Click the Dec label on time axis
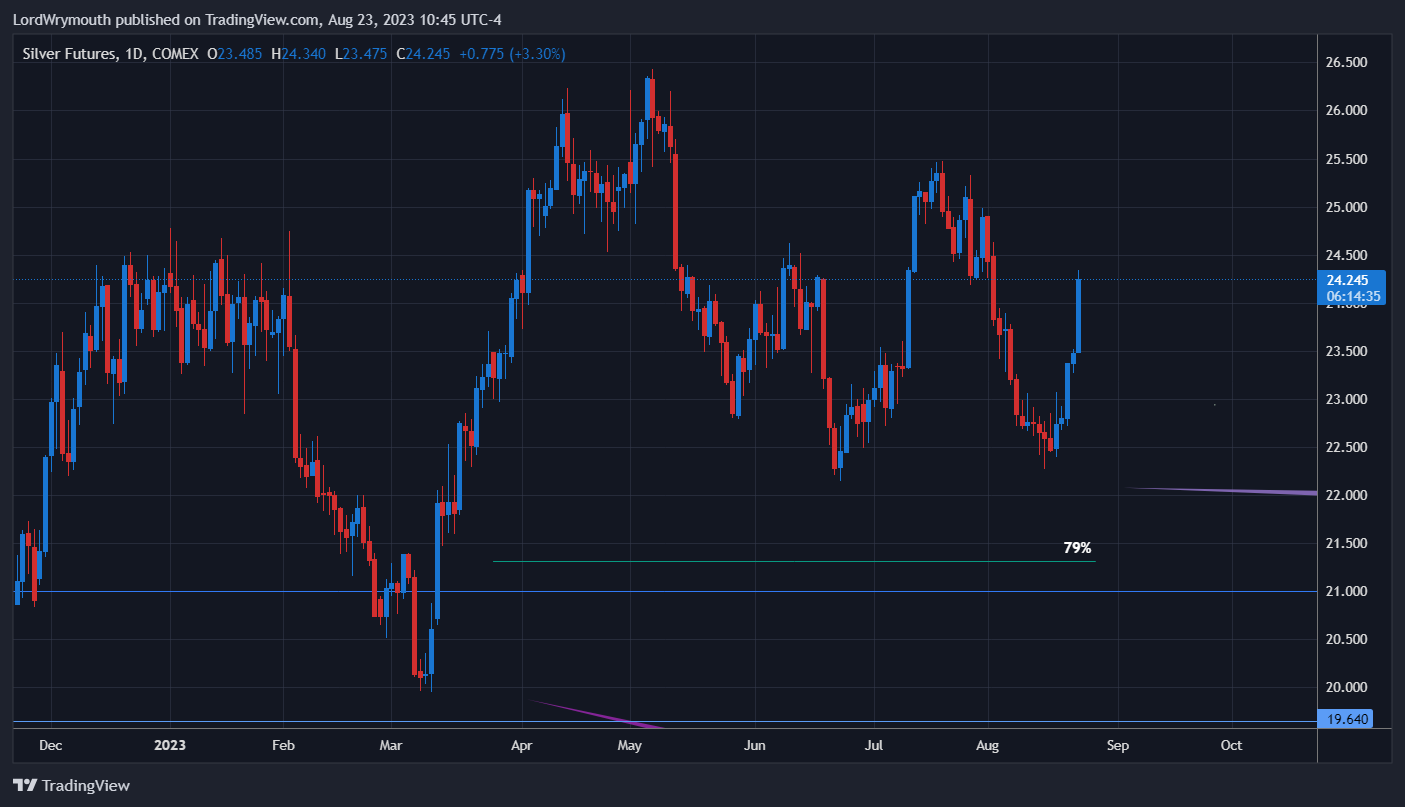This screenshot has width=1405, height=807. point(51,745)
